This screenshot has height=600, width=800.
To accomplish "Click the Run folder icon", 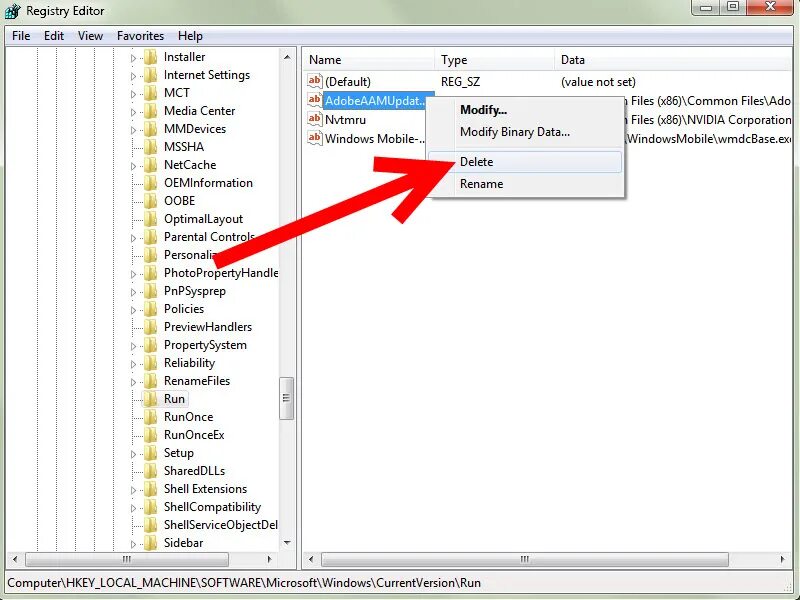I will (x=150, y=399).
